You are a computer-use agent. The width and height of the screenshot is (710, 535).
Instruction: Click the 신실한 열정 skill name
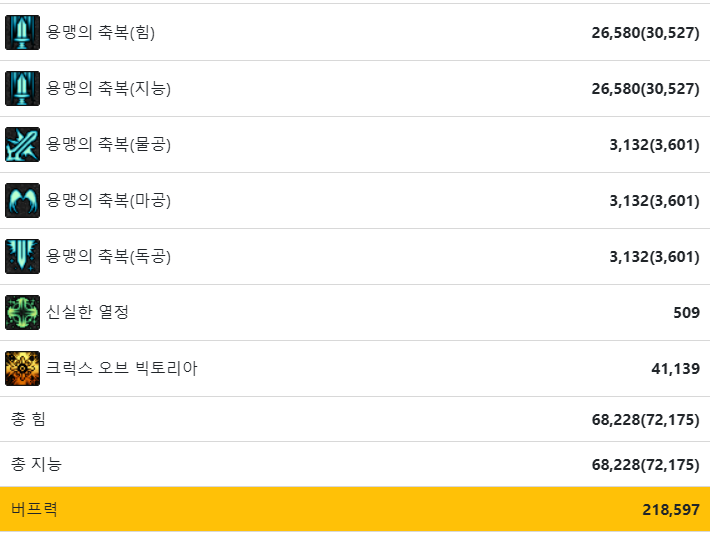tap(87, 312)
